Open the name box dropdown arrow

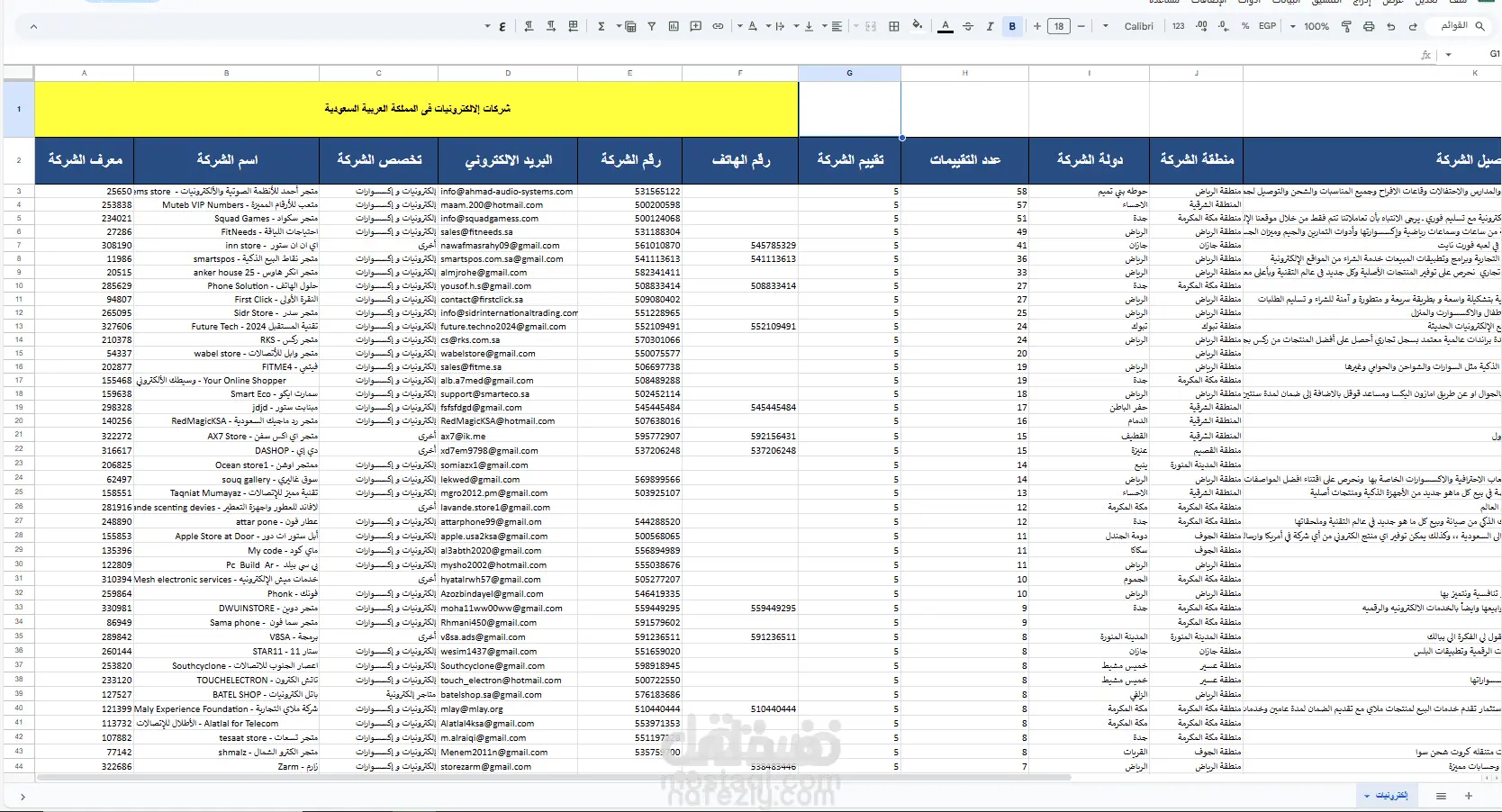[1448, 55]
